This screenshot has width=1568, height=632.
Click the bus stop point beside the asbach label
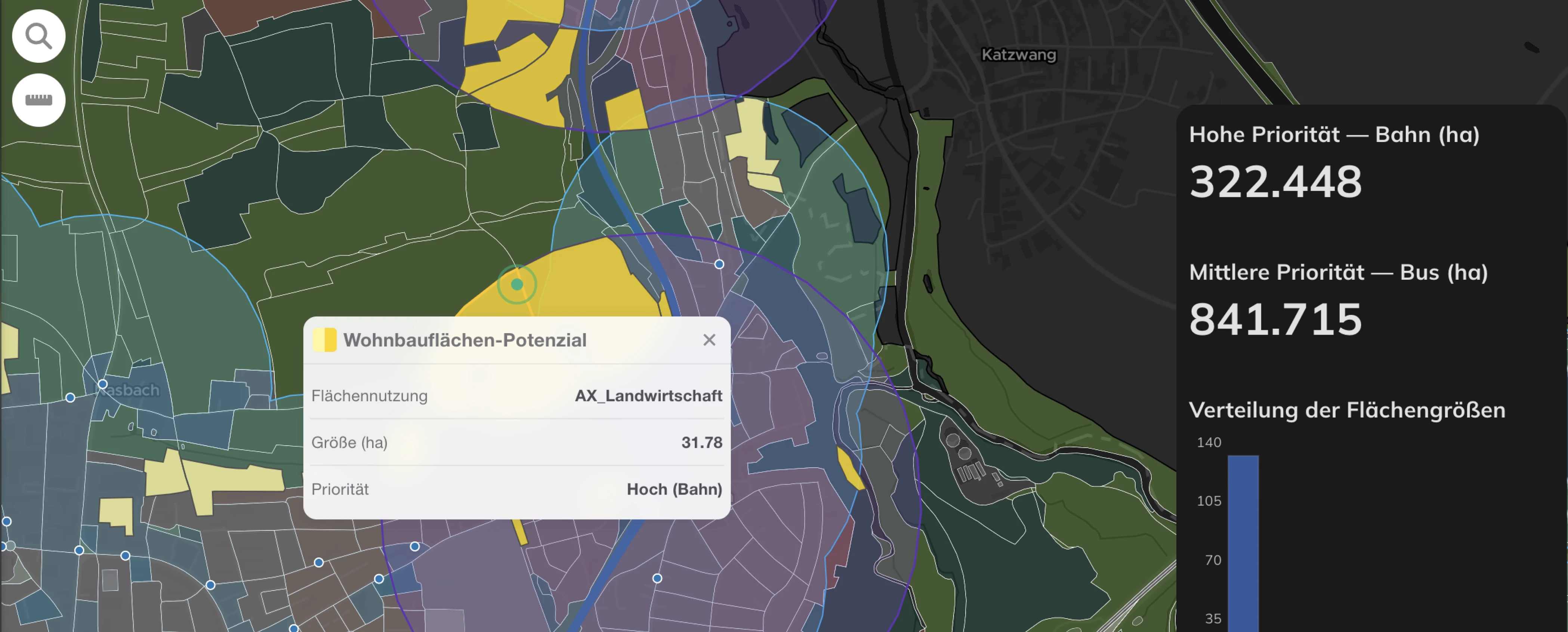(x=103, y=384)
